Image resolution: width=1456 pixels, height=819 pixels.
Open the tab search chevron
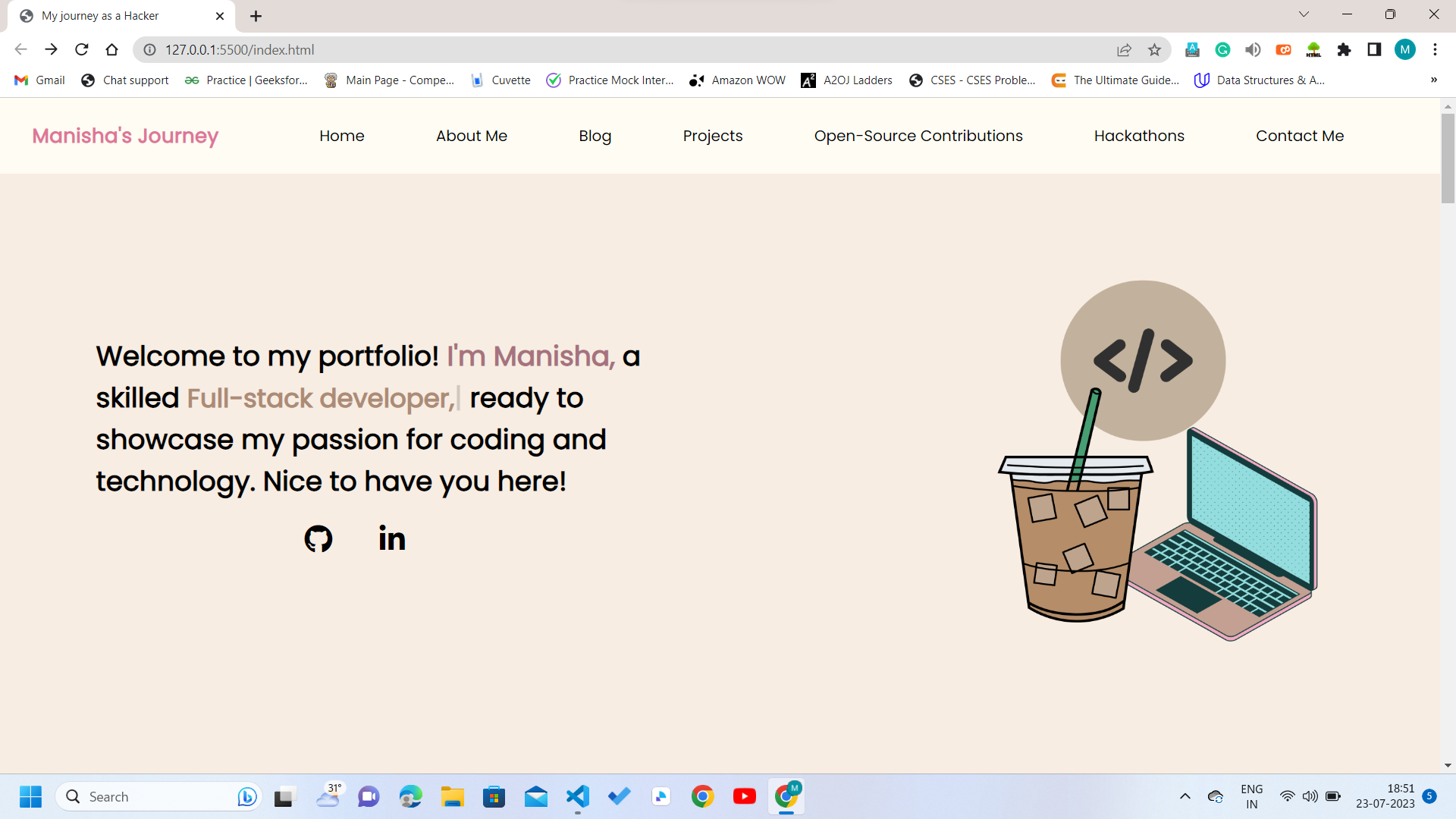click(x=1305, y=14)
